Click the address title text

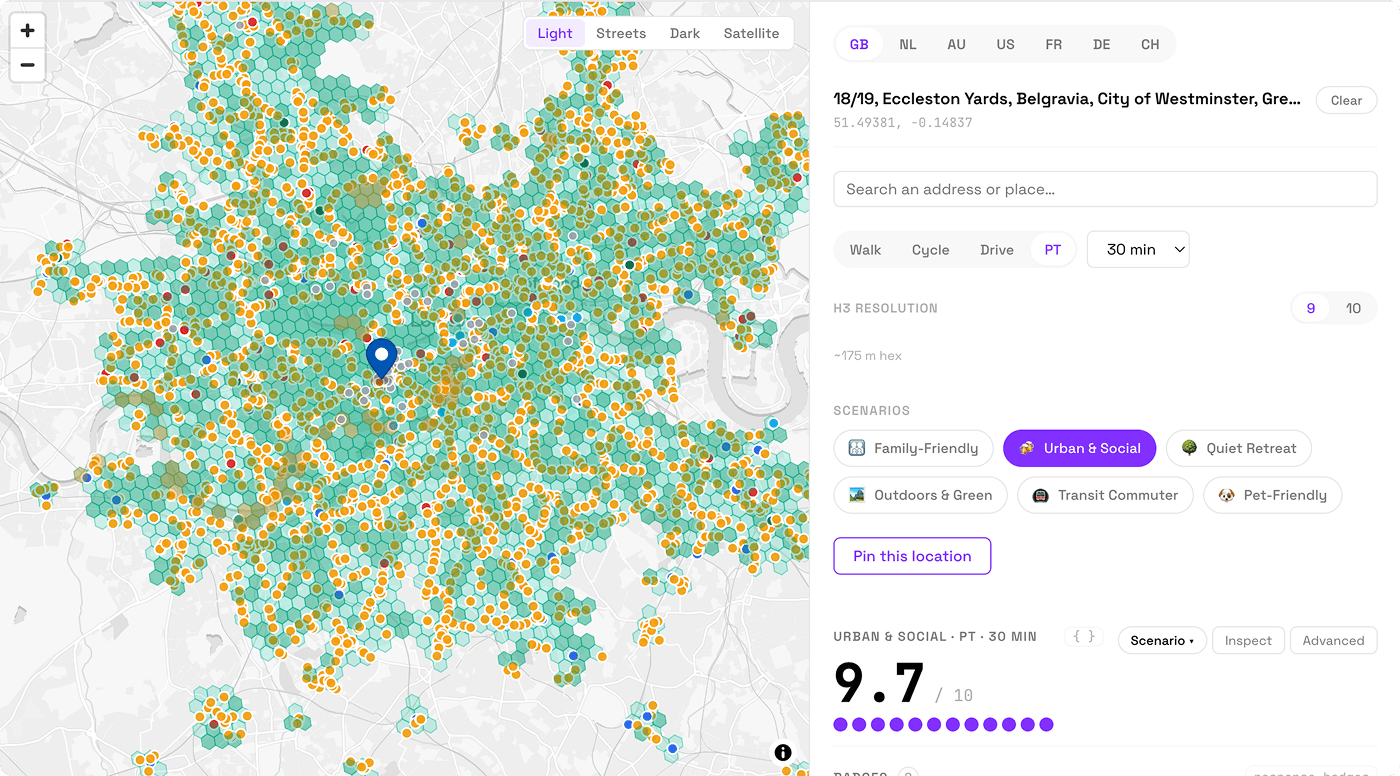(1067, 99)
